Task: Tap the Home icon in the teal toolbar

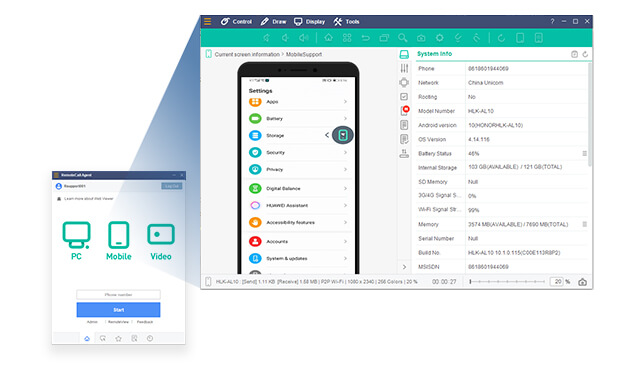Action: point(328,38)
